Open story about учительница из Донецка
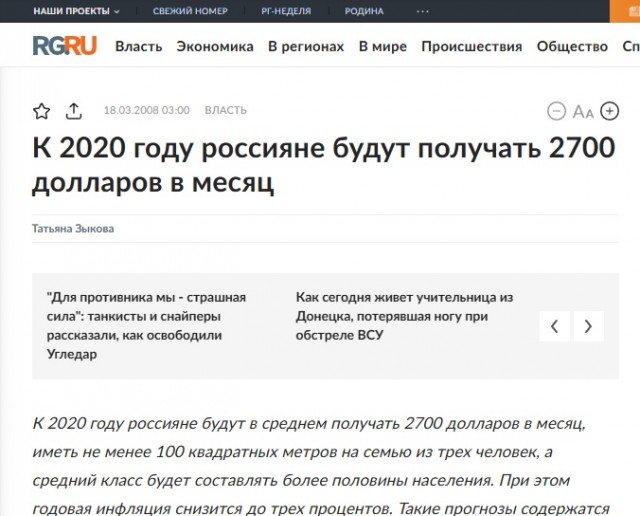This screenshot has width=640, height=516. [x=404, y=316]
